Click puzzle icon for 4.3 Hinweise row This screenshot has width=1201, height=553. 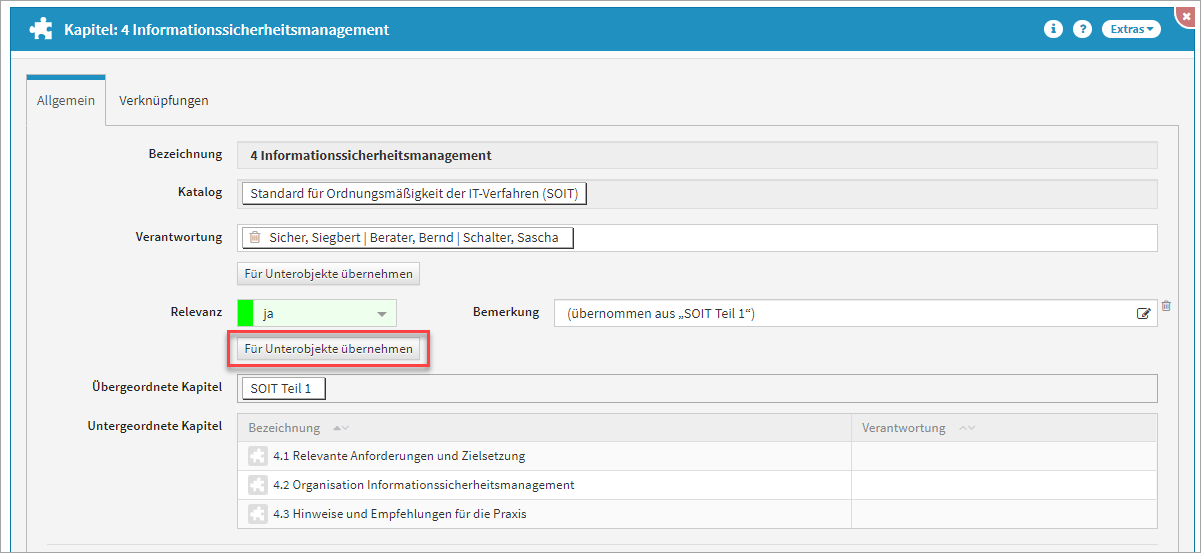(258, 514)
